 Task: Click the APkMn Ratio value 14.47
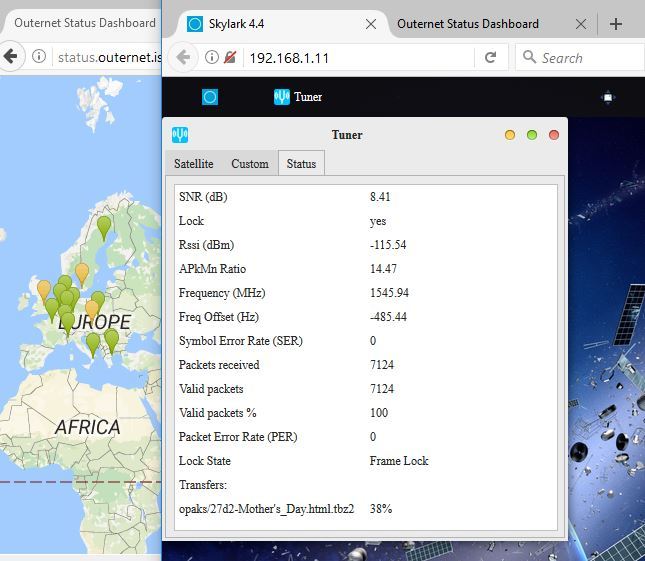coord(383,269)
